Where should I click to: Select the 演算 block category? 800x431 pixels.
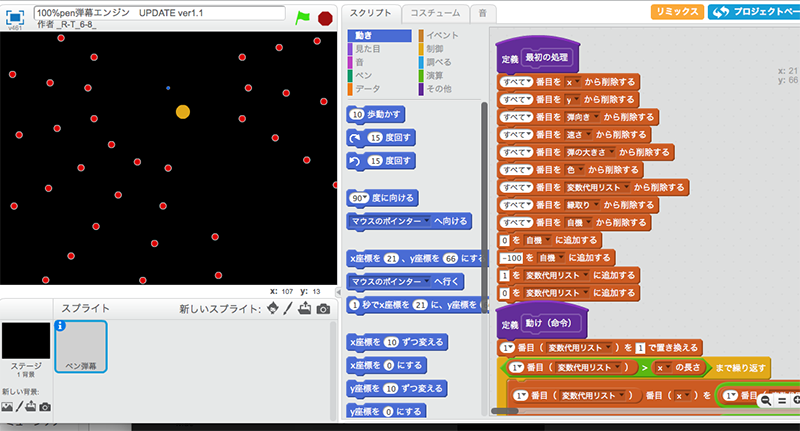[449, 75]
